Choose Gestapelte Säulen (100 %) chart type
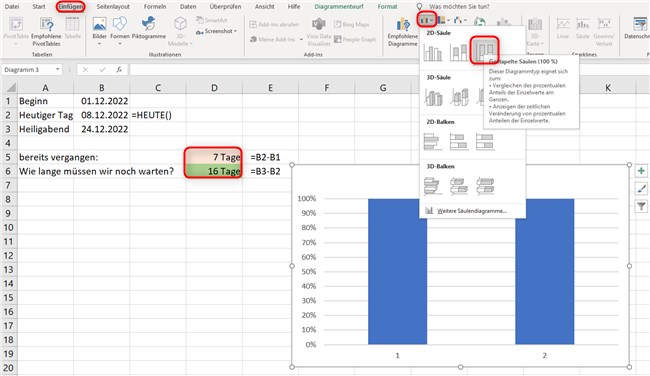Viewport: 650px width, 376px height. [484, 50]
